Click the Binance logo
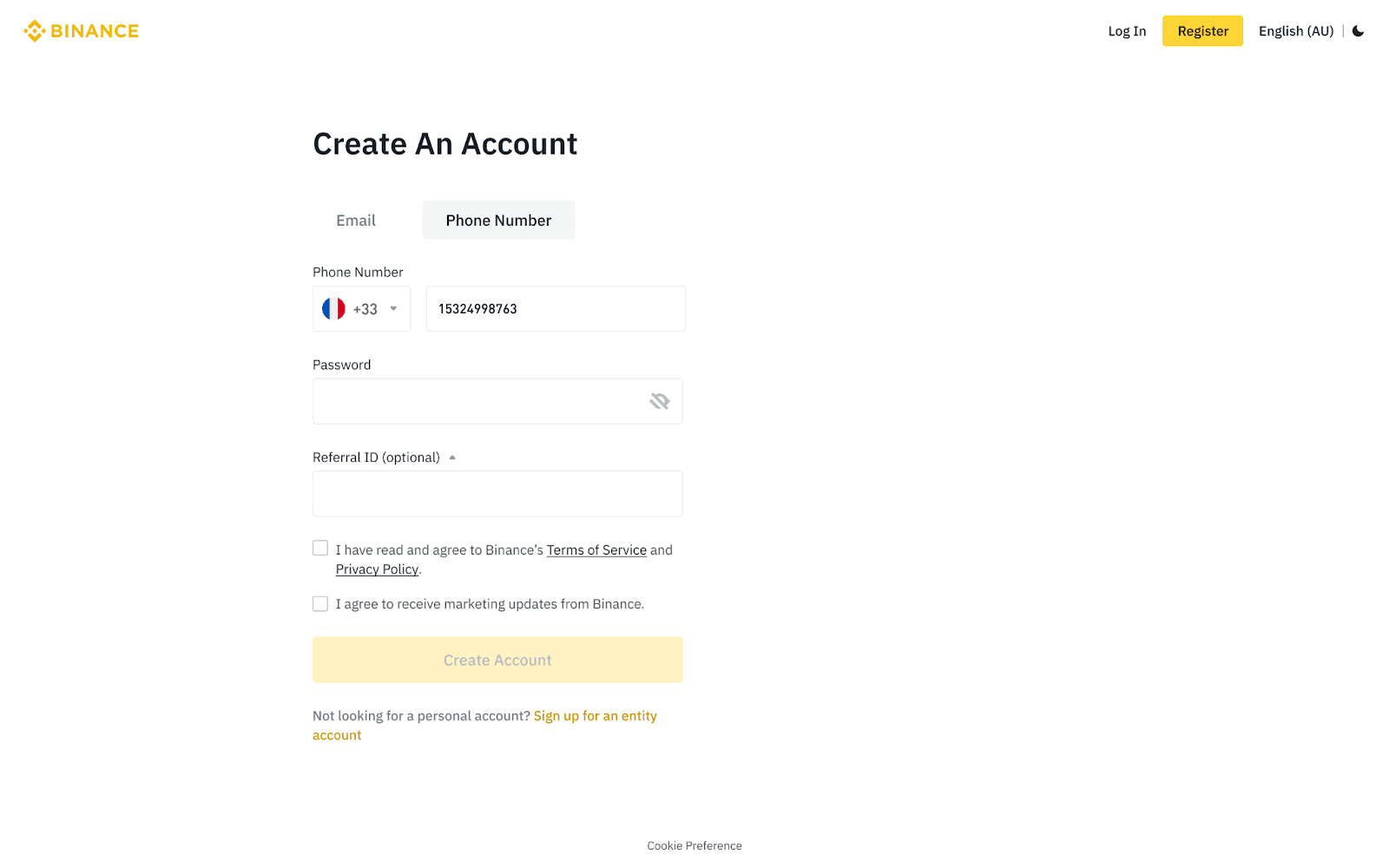1389x868 pixels. coord(82,31)
